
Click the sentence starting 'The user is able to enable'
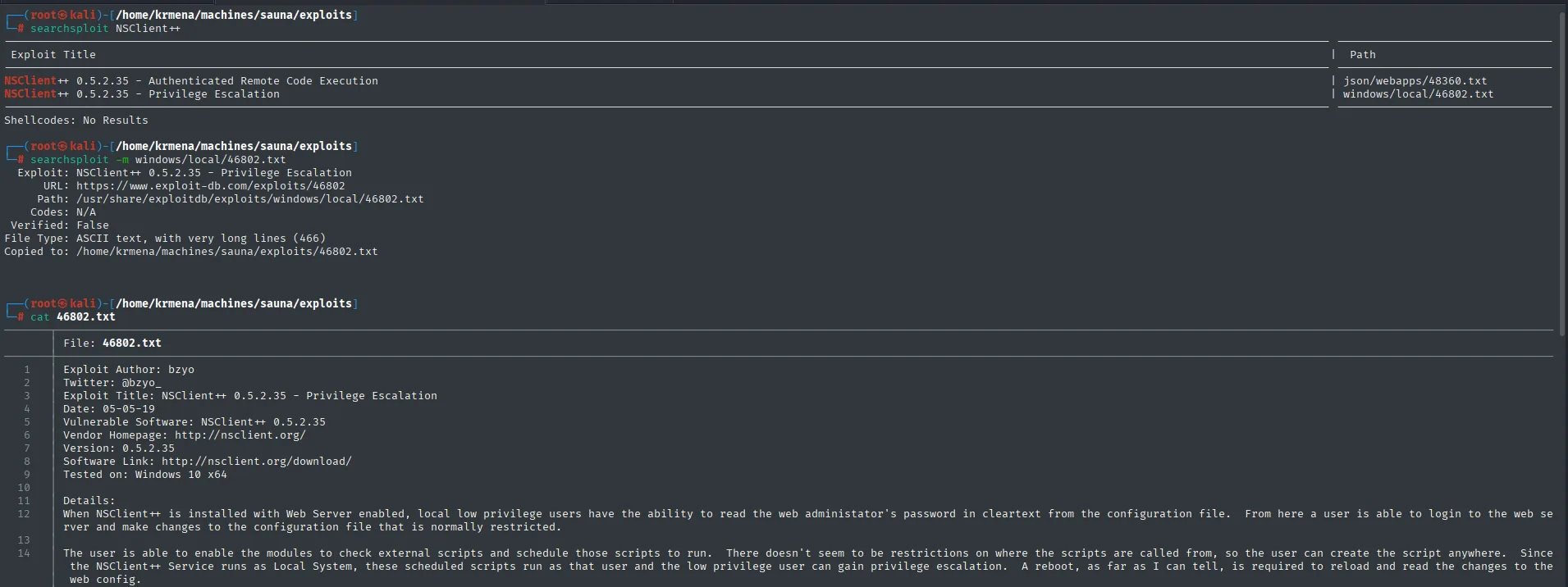808,567
